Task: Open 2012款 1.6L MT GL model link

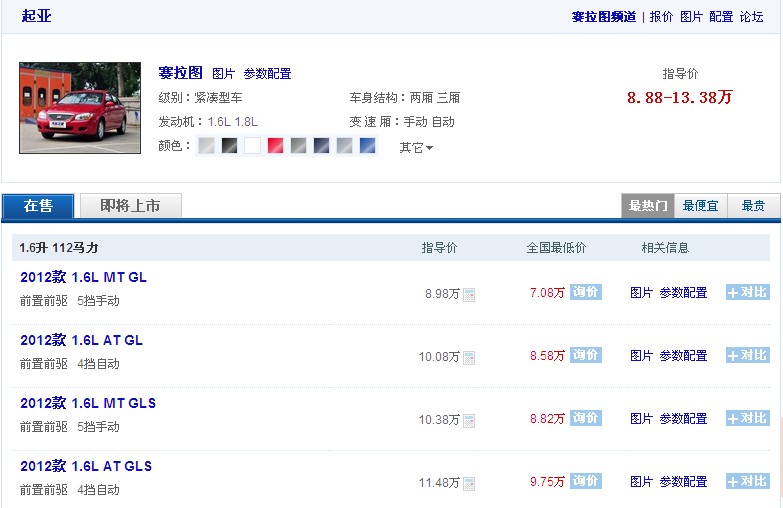Action: [x=83, y=277]
